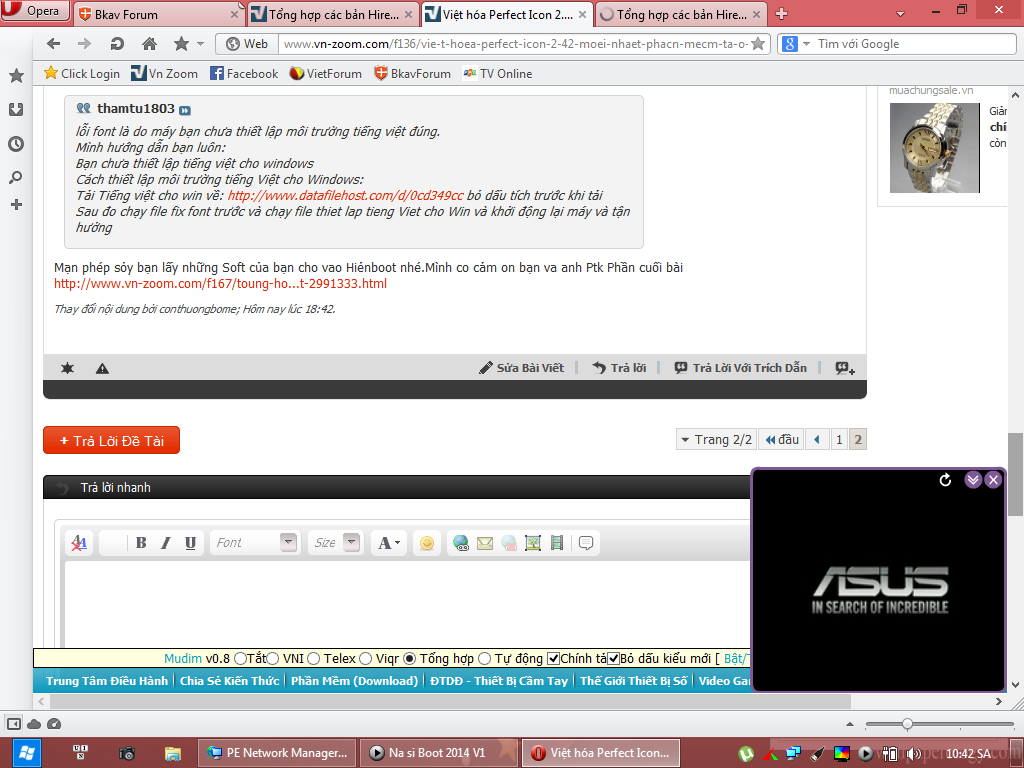Switch to the Việt hóa Perfect Icon tab
This screenshot has width=1024, height=768.
click(507, 14)
